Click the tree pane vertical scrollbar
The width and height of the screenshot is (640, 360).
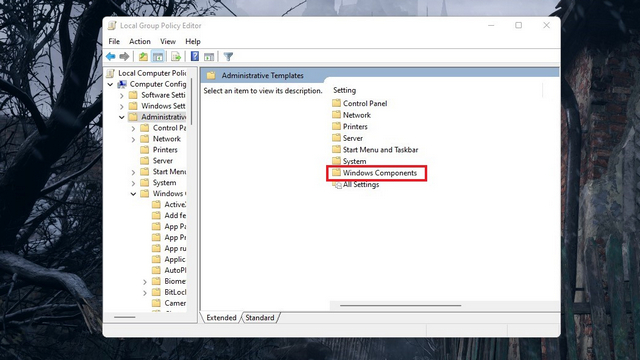pyautogui.click(x=191, y=101)
